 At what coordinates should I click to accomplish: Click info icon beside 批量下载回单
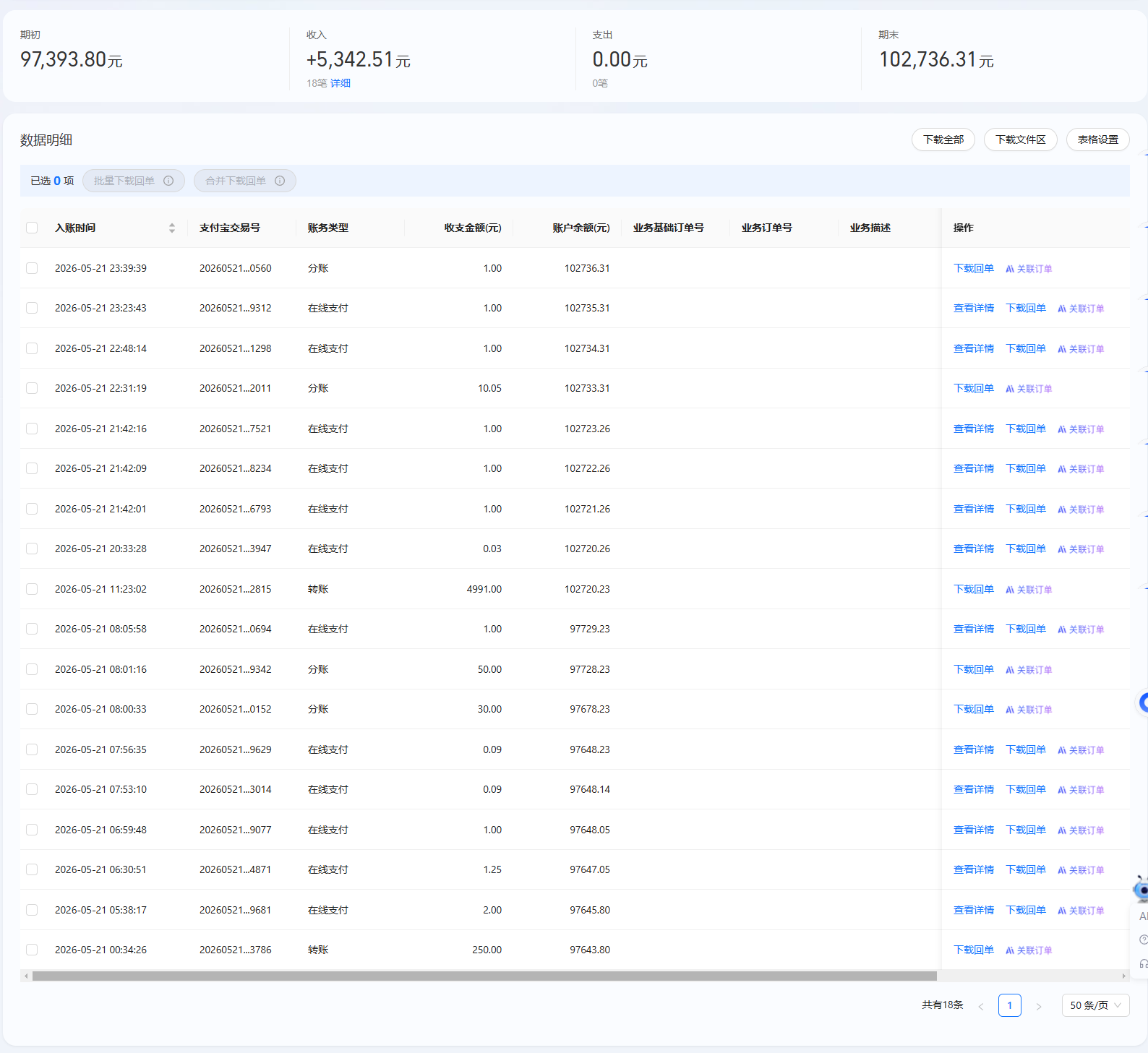click(168, 181)
